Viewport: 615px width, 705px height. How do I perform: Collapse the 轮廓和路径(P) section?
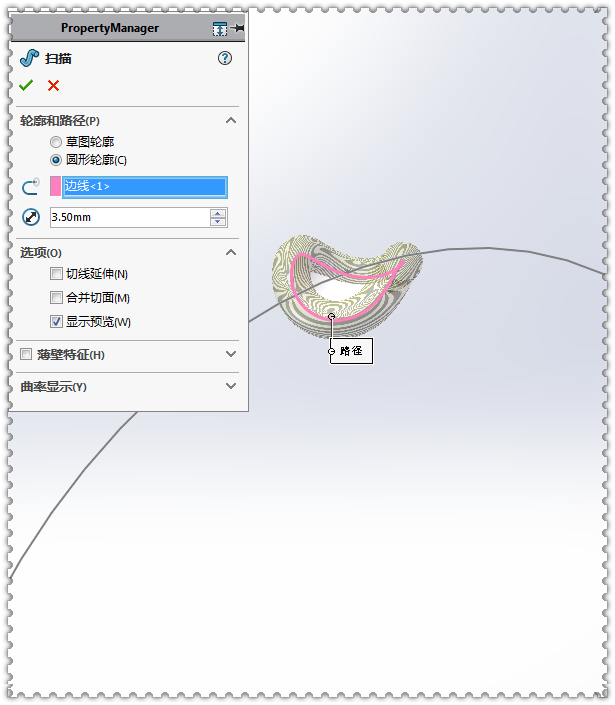(x=231, y=120)
